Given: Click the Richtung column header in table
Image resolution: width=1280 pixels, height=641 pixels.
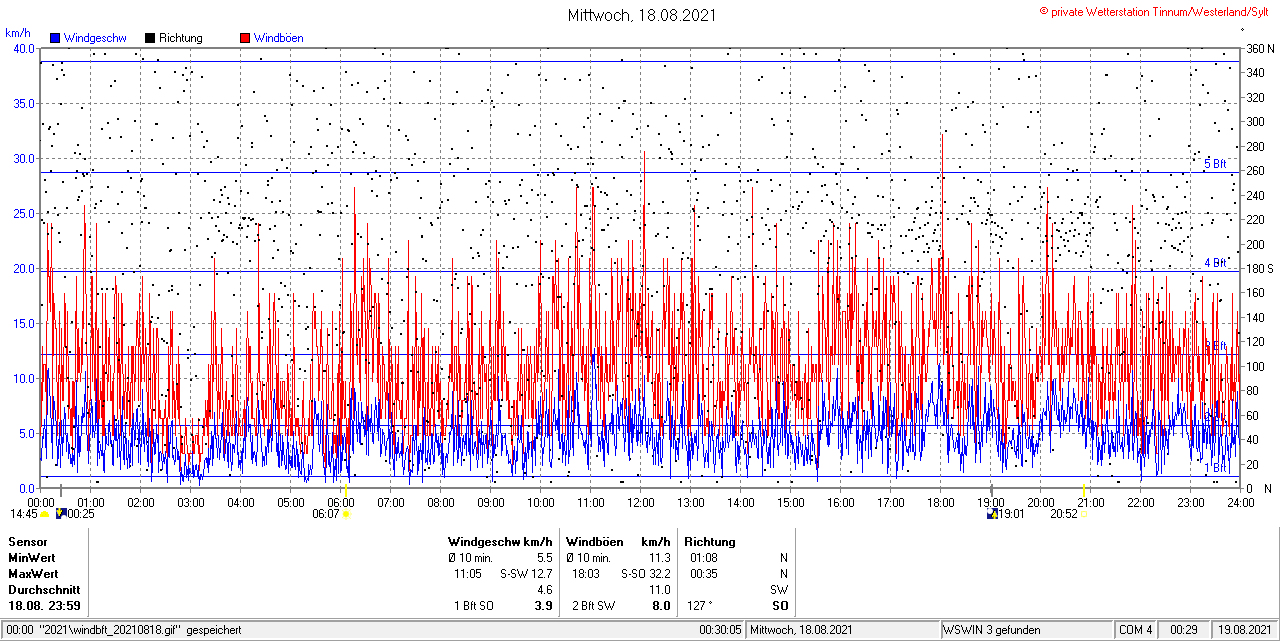Looking at the screenshot, I should pos(710,542).
